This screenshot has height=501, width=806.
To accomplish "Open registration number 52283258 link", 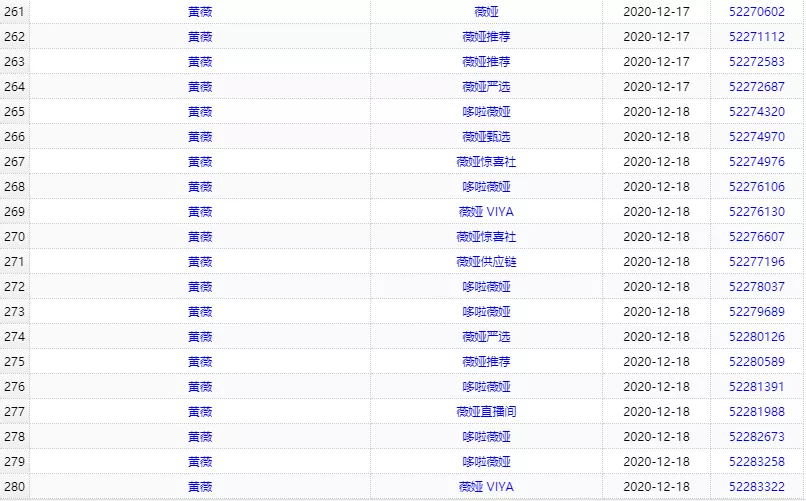I will point(757,461).
